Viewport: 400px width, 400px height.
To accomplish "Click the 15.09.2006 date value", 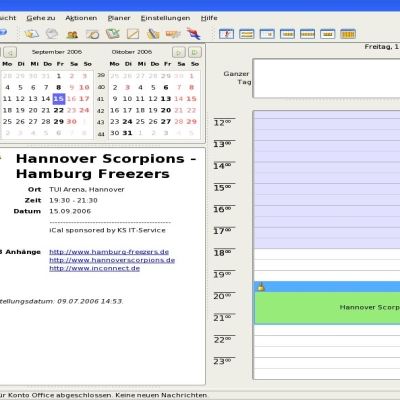I will point(70,211).
